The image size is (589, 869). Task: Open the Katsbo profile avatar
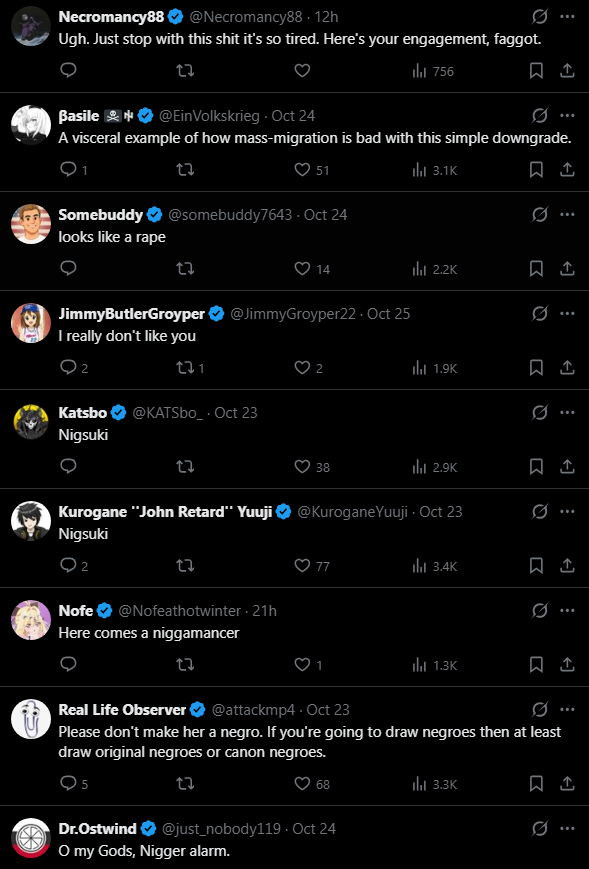tap(31, 422)
